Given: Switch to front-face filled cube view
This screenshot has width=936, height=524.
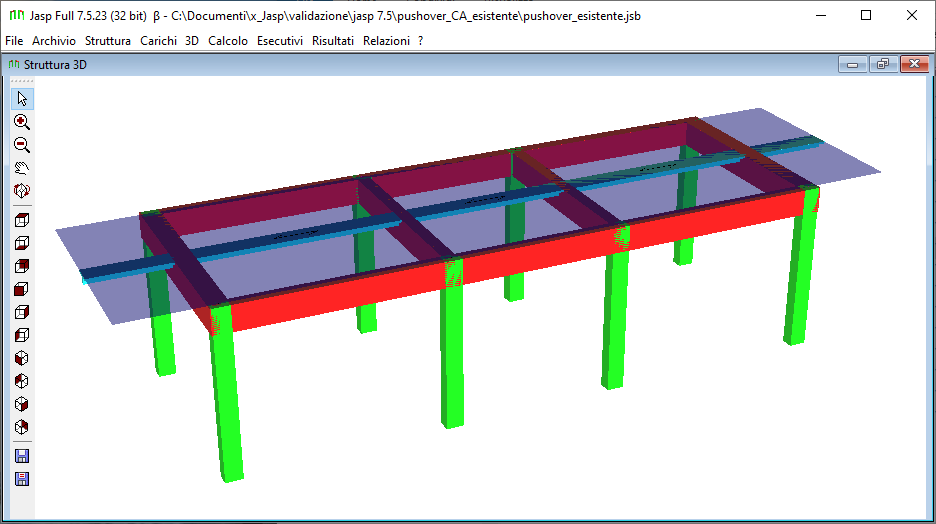Looking at the screenshot, I should pyautogui.click(x=22, y=289).
